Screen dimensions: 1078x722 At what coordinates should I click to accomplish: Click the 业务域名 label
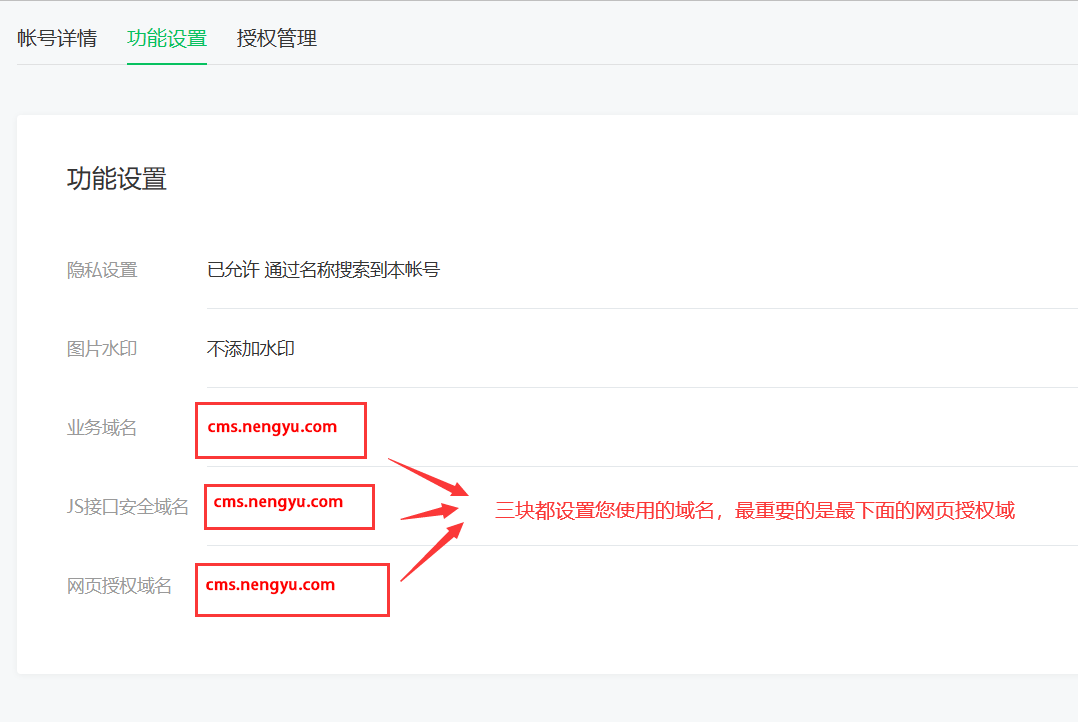102,428
